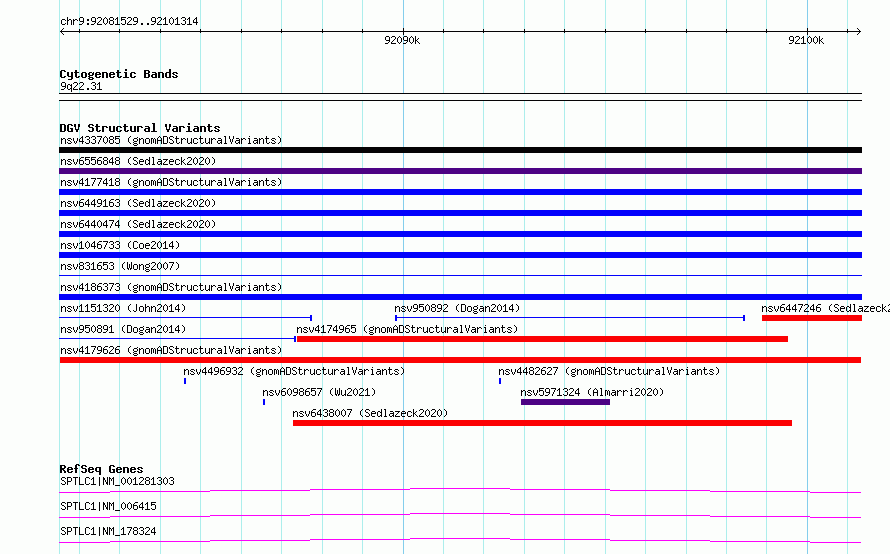The height and width of the screenshot is (554, 890).
Task: Open the nsv950891 (Dogan2014) label
Action: 123,329
